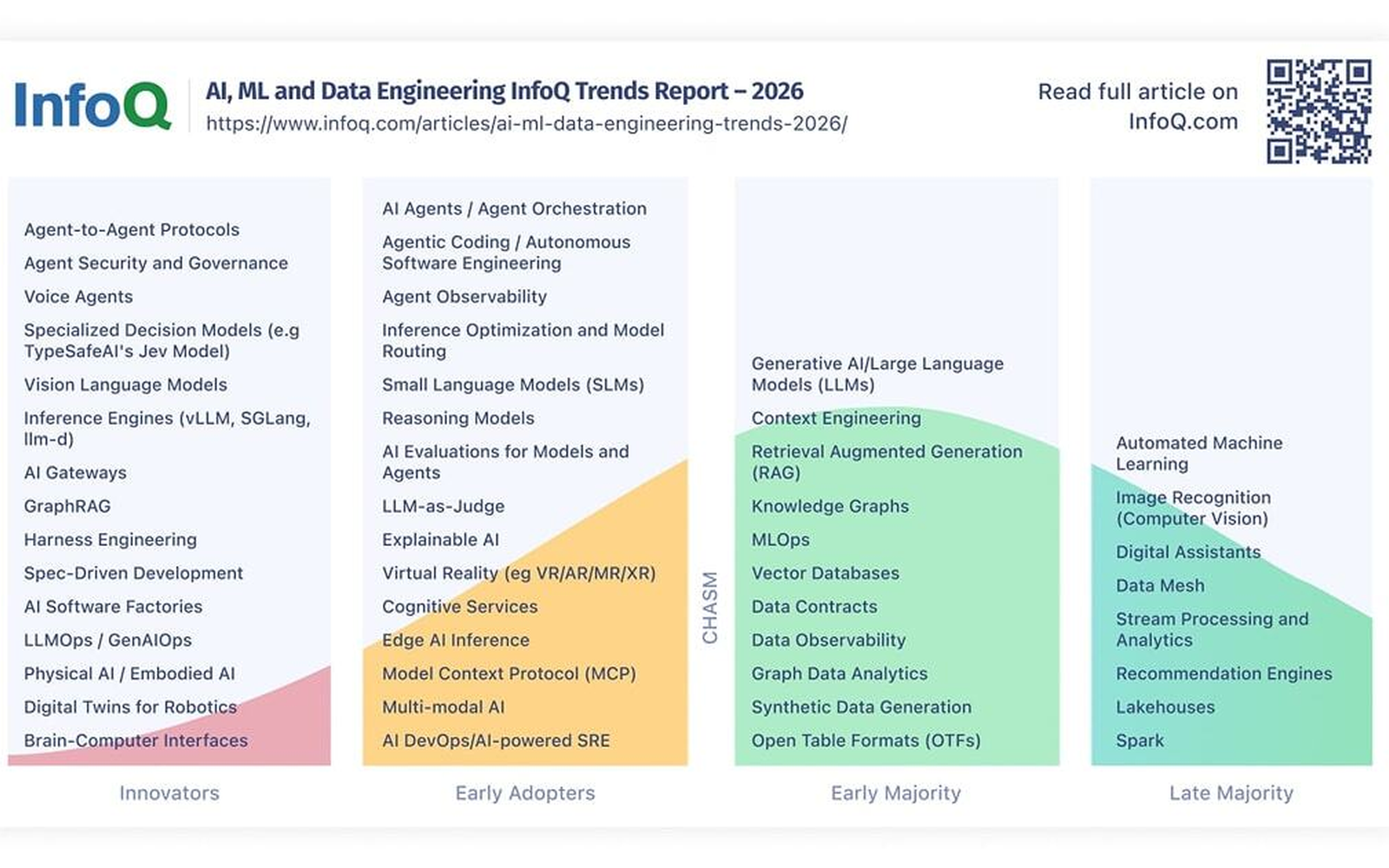Image resolution: width=1389 pixels, height=868 pixels.
Task: Select 'AI Gateways' entry
Action: click(x=76, y=473)
